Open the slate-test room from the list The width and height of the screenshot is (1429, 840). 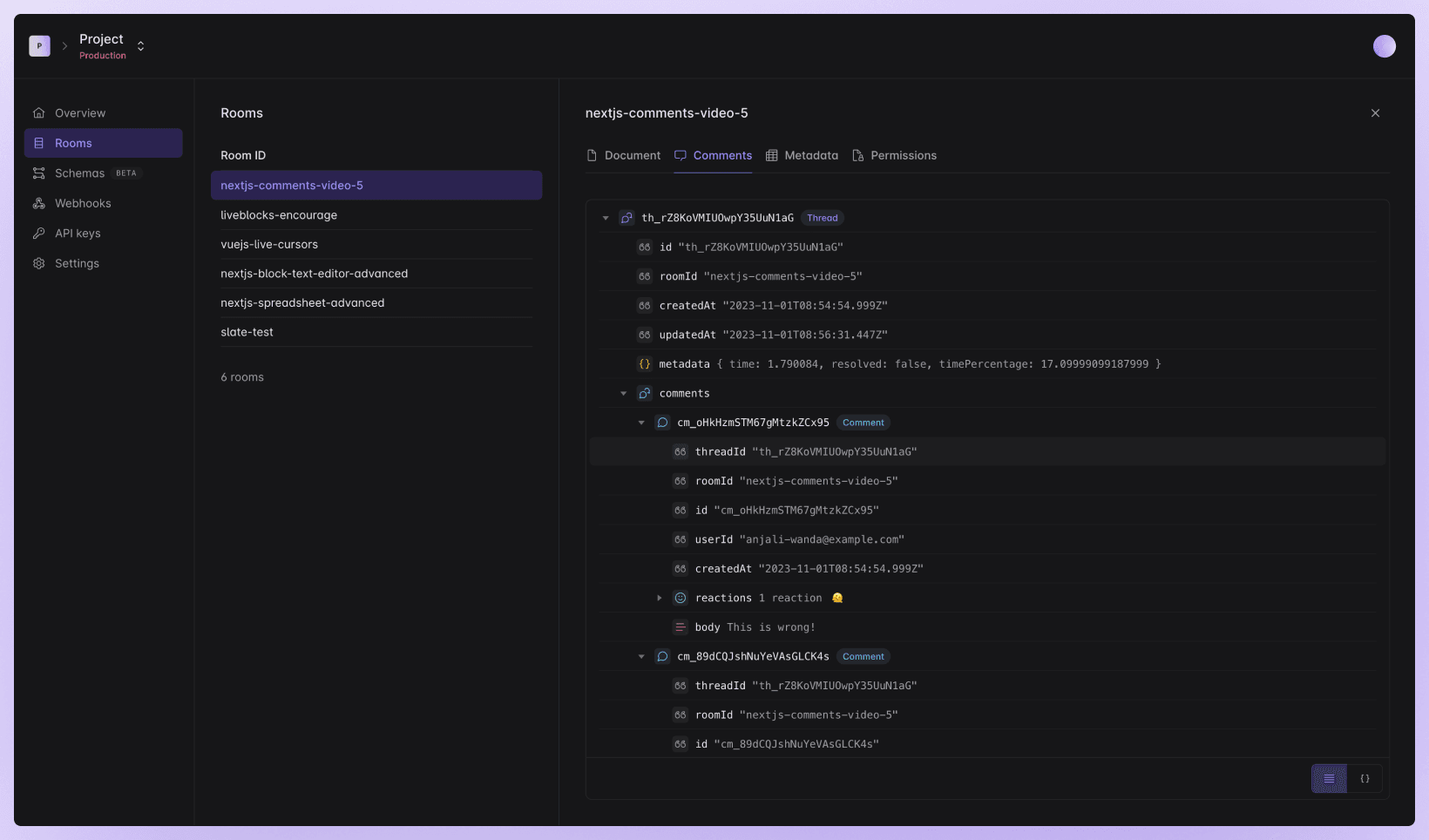click(247, 332)
